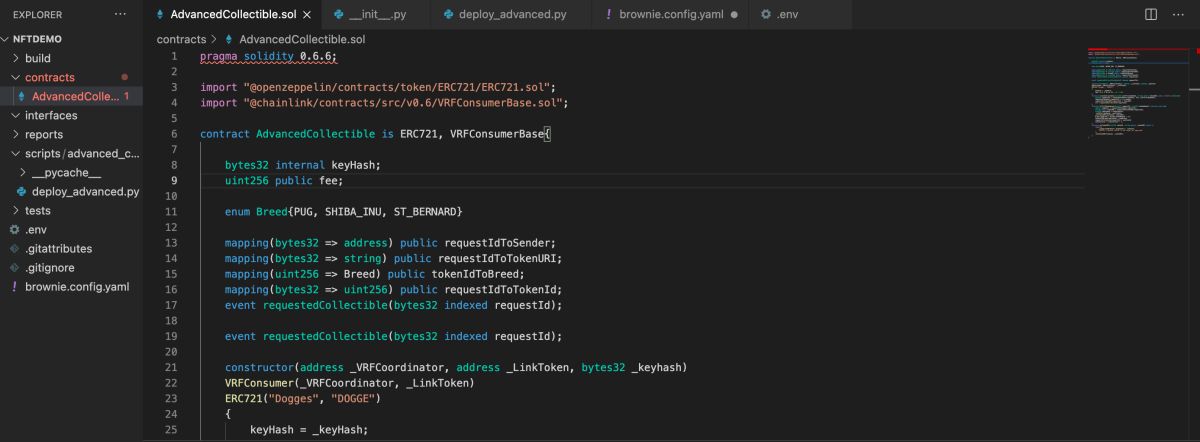The height and width of the screenshot is (442, 1200).
Task: Click git icon beside .gitattributes
Action: click(x=14, y=249)
